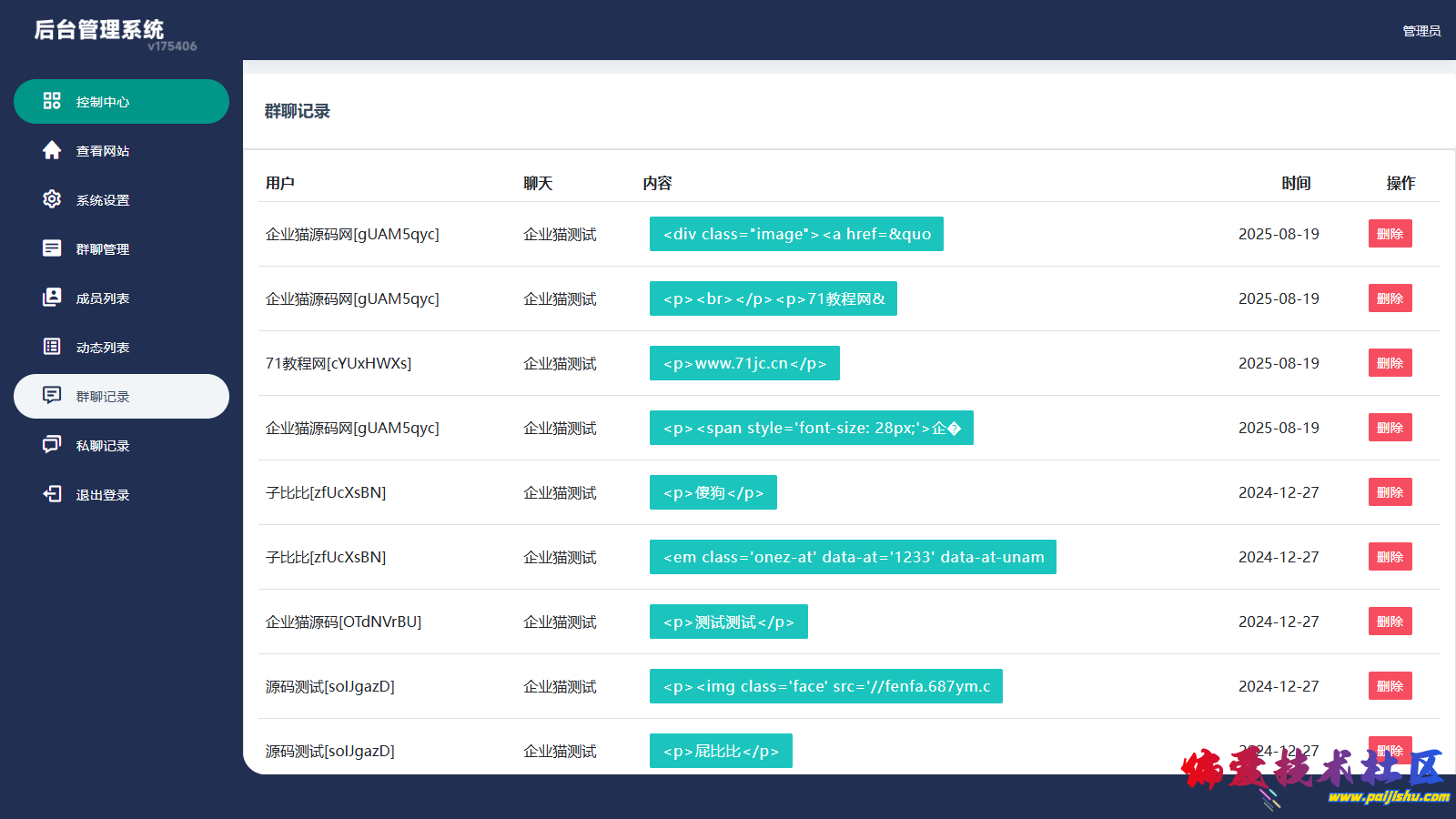Click the 查看网站 home icon

52,150
